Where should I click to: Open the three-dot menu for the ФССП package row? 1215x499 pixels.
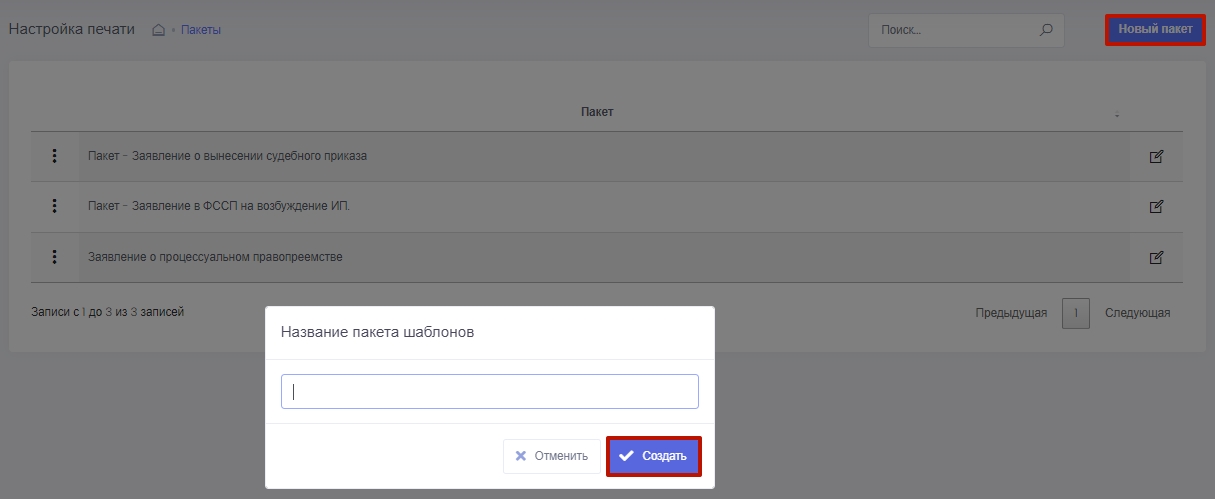(x=54, y=206)
